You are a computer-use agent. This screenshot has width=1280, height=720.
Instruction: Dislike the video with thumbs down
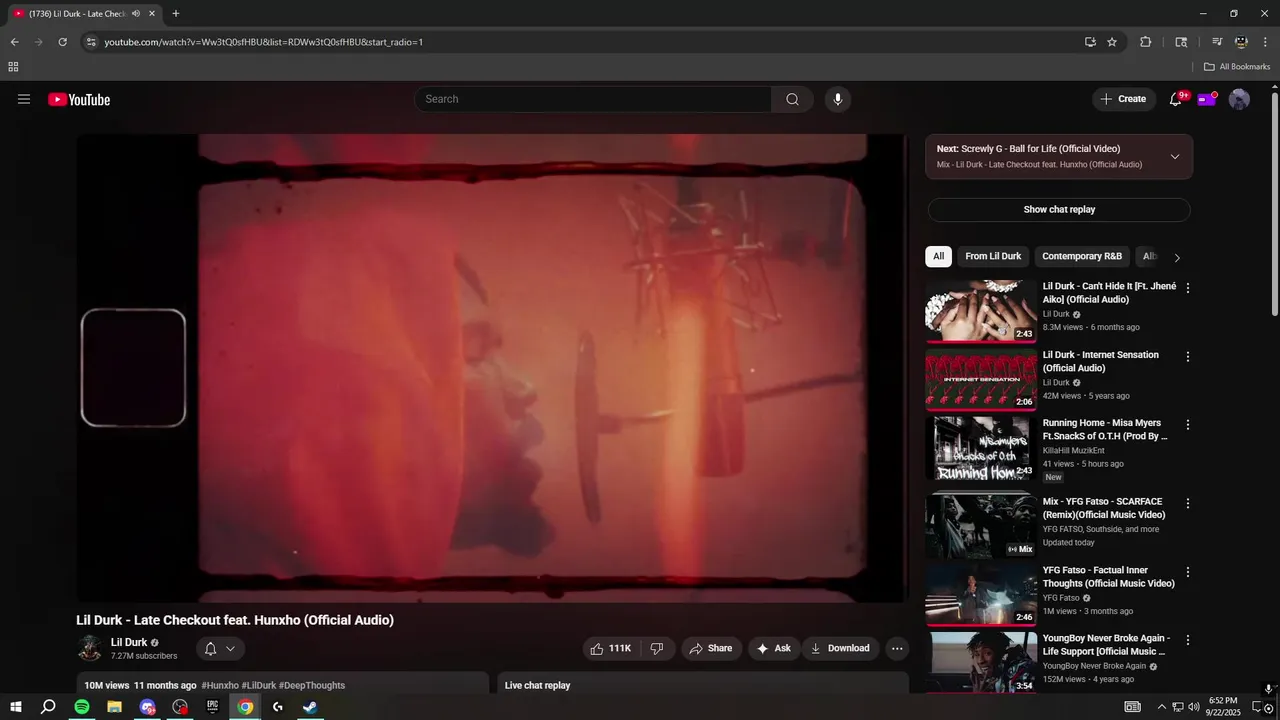pos(657,648)
